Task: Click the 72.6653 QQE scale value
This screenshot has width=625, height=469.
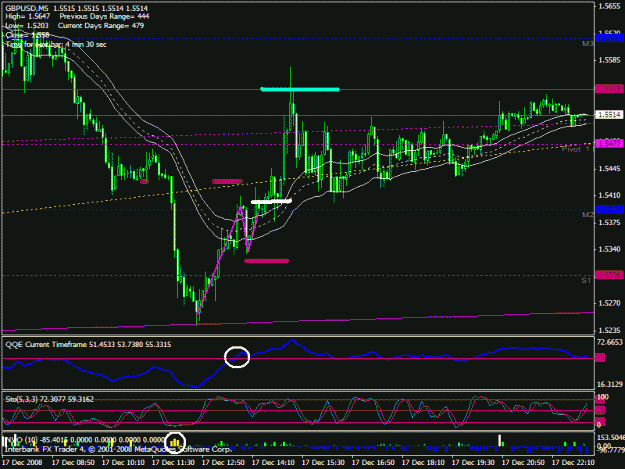Action: pos(610,342)
